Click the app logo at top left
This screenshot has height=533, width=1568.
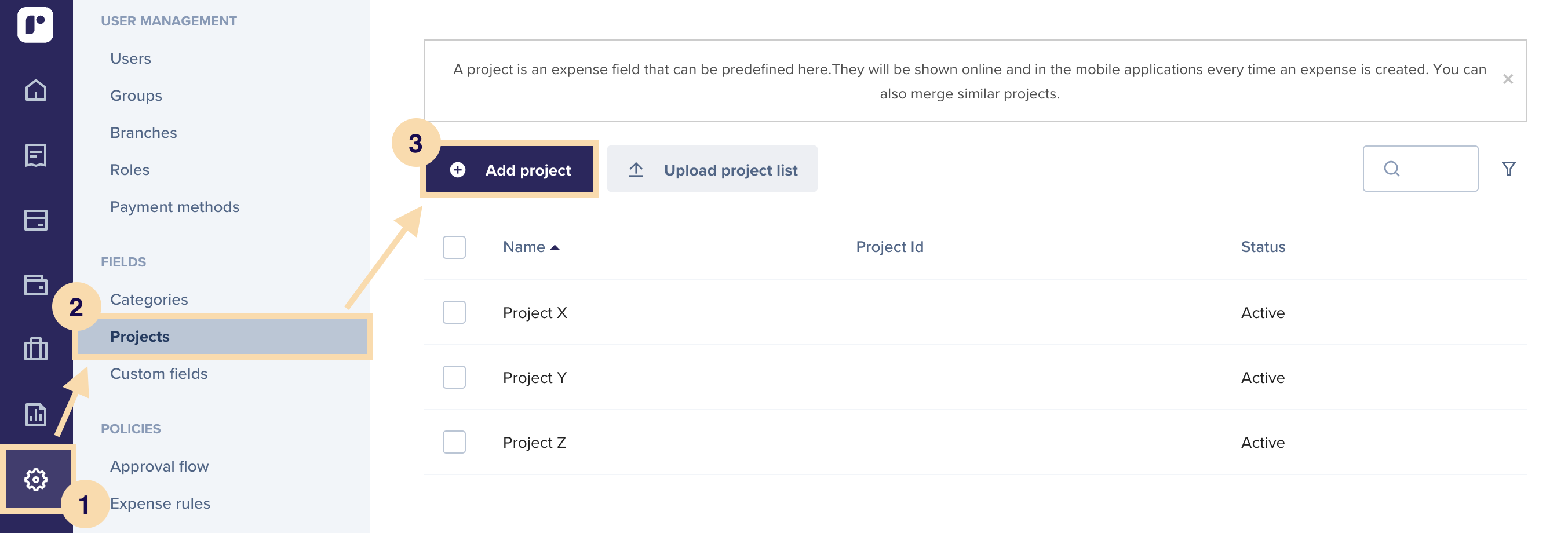click(x=35, y=24)
